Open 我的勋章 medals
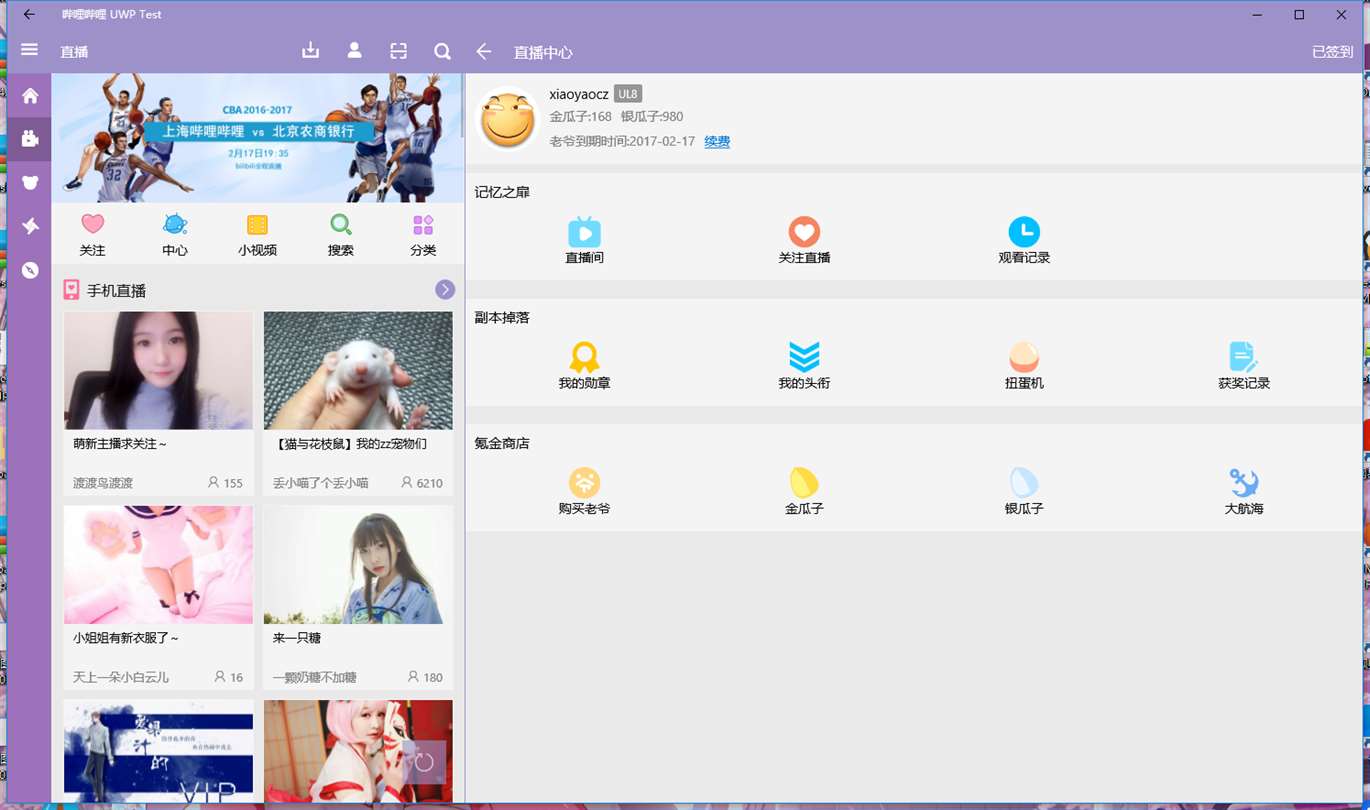 (x=584, y=366)
